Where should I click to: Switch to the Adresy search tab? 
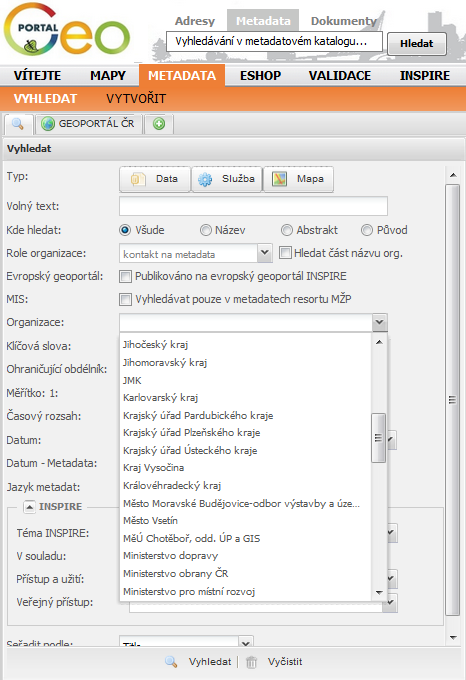click(x=195, y=21)
